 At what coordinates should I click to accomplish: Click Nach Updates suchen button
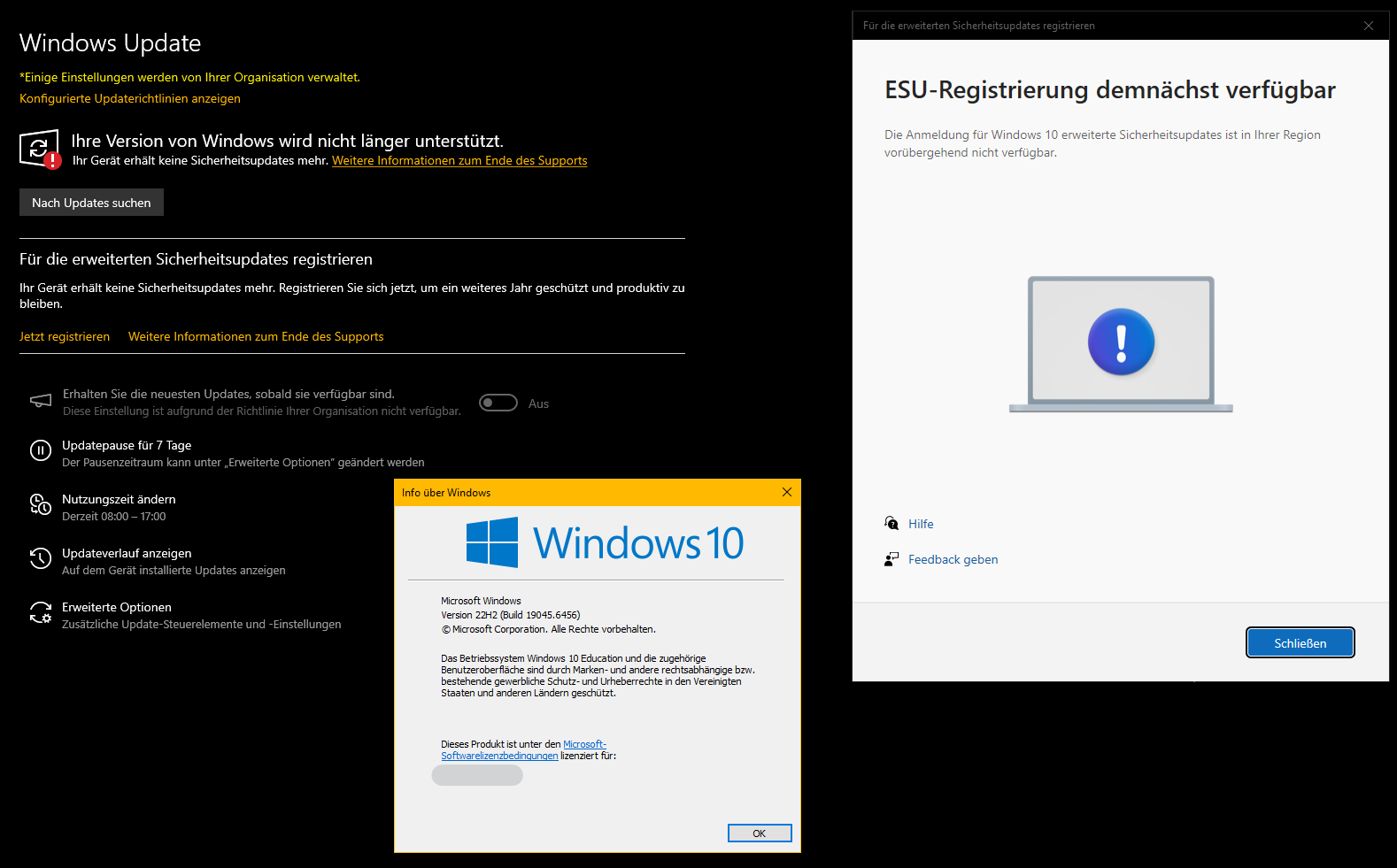pyautogui.click(x=91, y=203)
